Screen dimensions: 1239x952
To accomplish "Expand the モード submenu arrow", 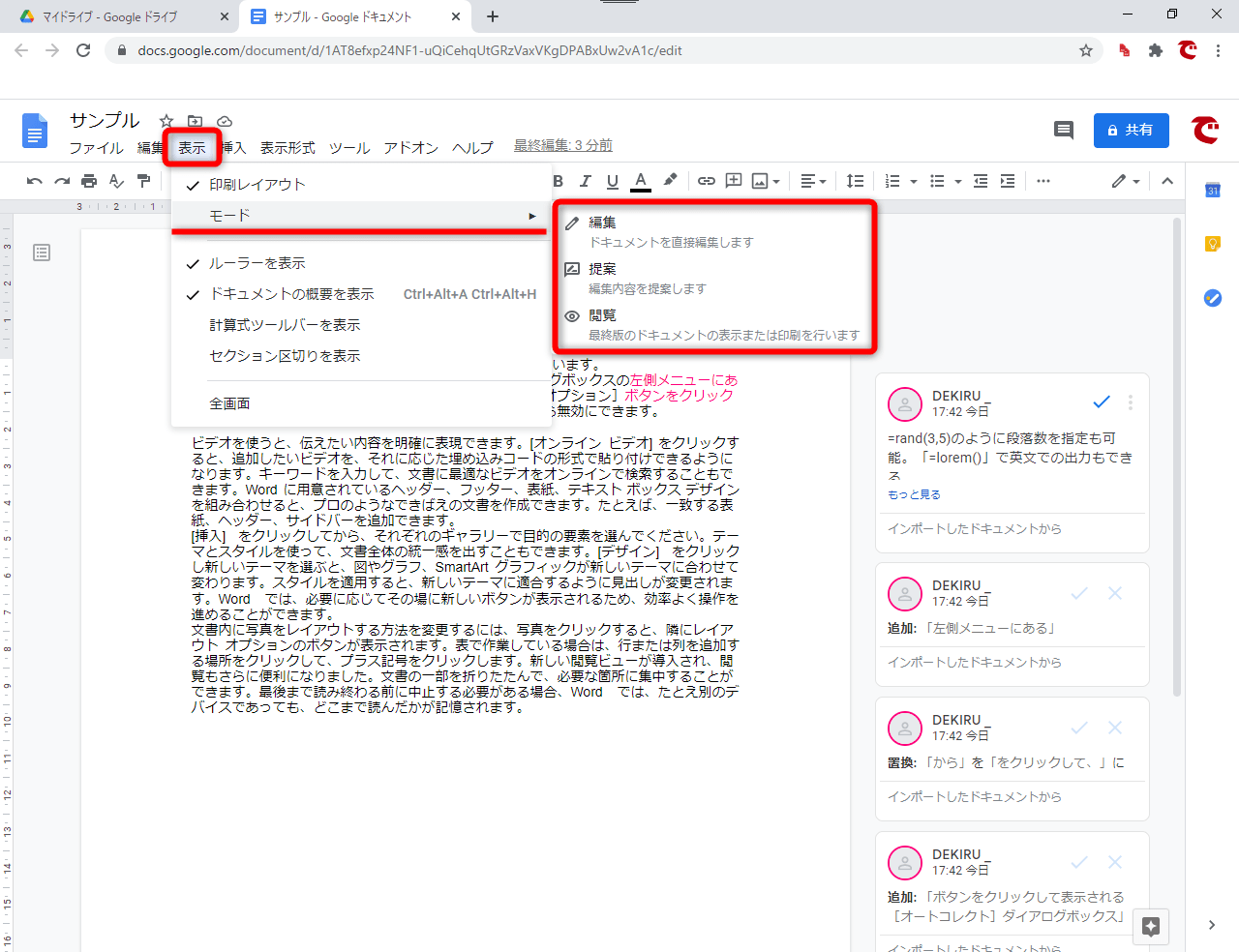I will [x=531, y=216].
